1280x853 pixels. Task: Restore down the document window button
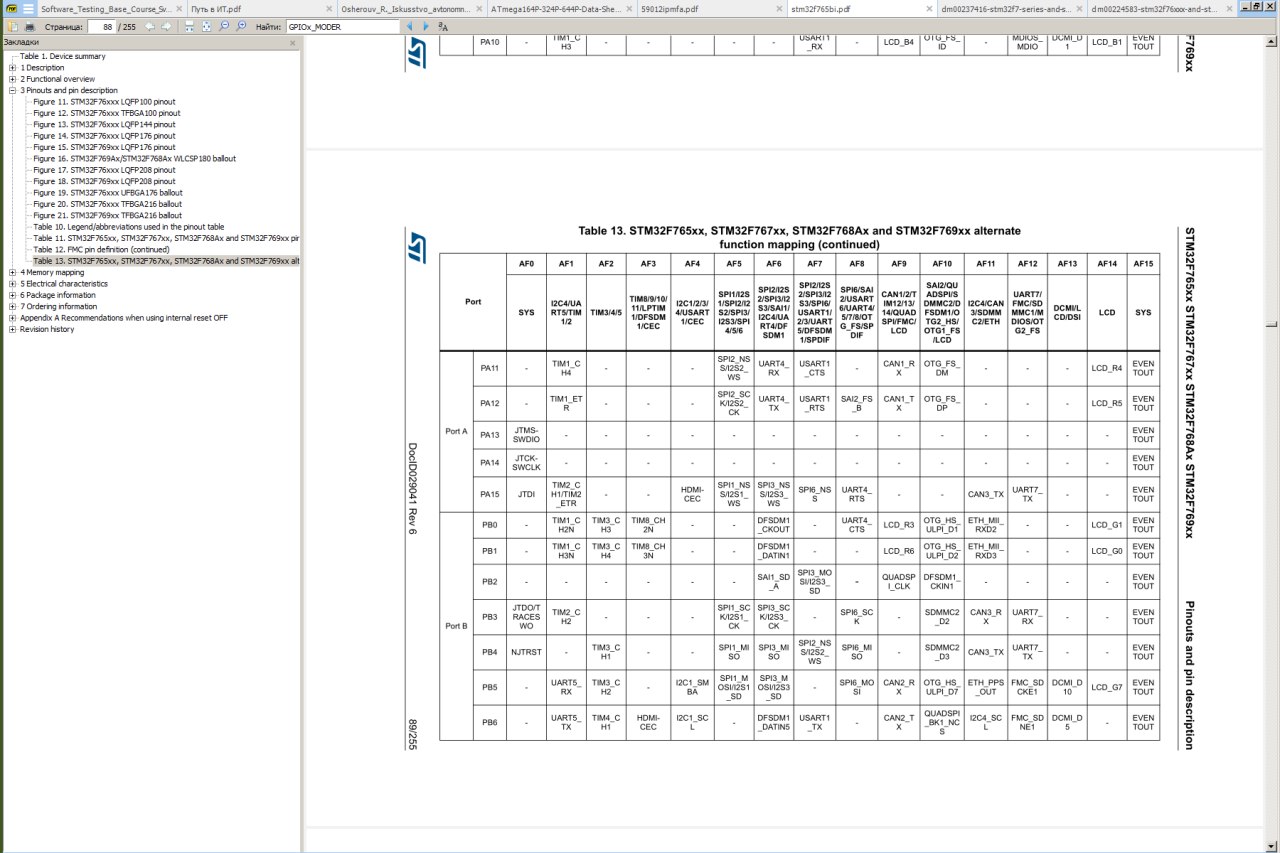(x=1256, y=8)
